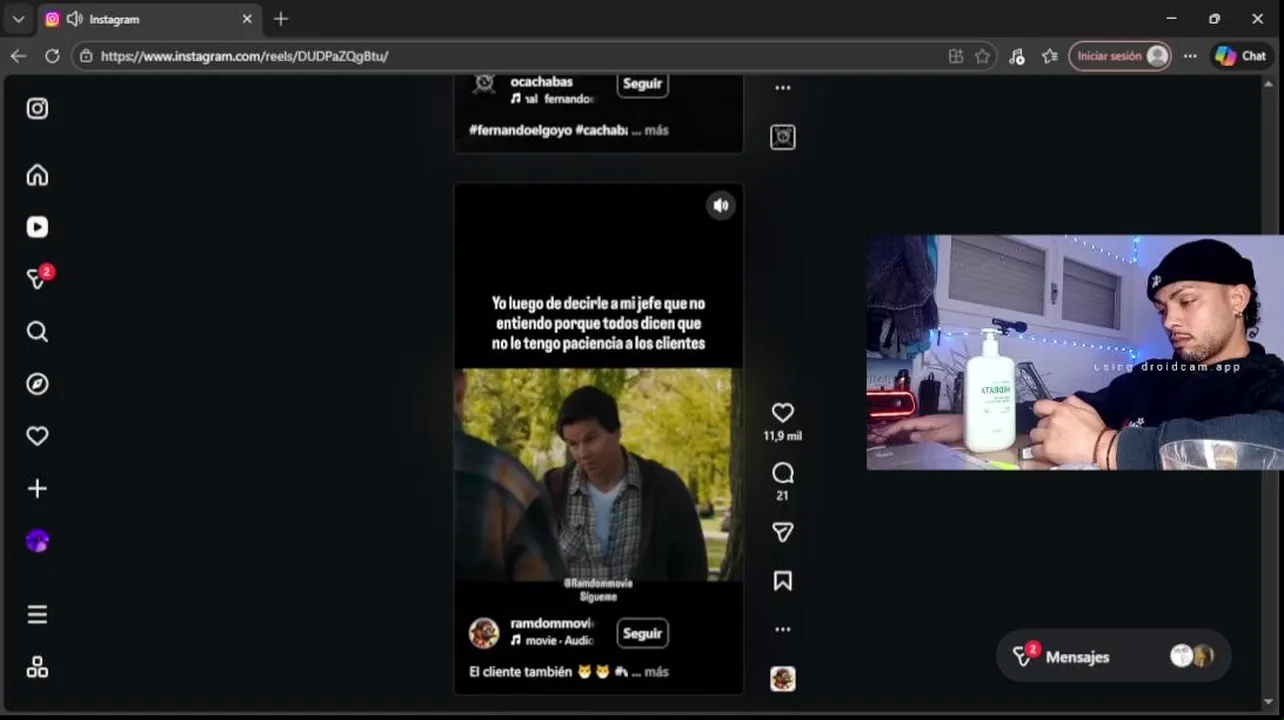
Task: Share the ramdommovie reel
Action: pos(783,532)
